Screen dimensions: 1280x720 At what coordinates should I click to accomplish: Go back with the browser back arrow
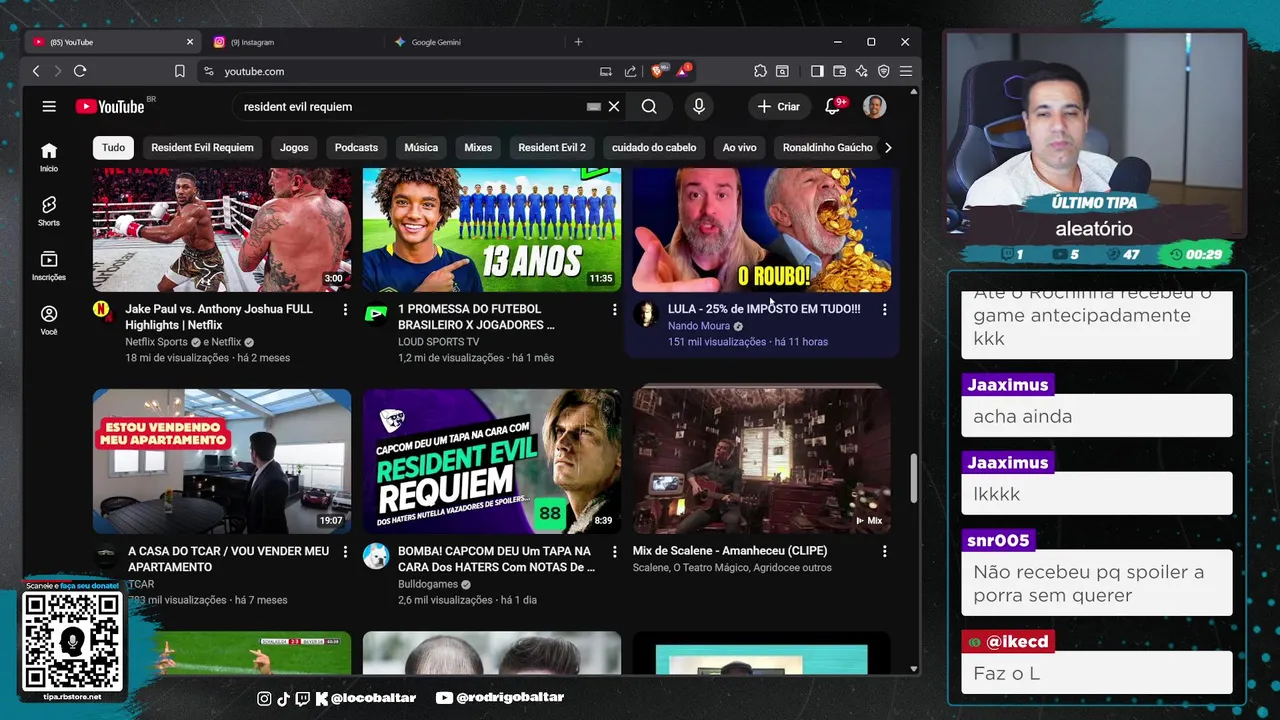click(x=36, y=71)
